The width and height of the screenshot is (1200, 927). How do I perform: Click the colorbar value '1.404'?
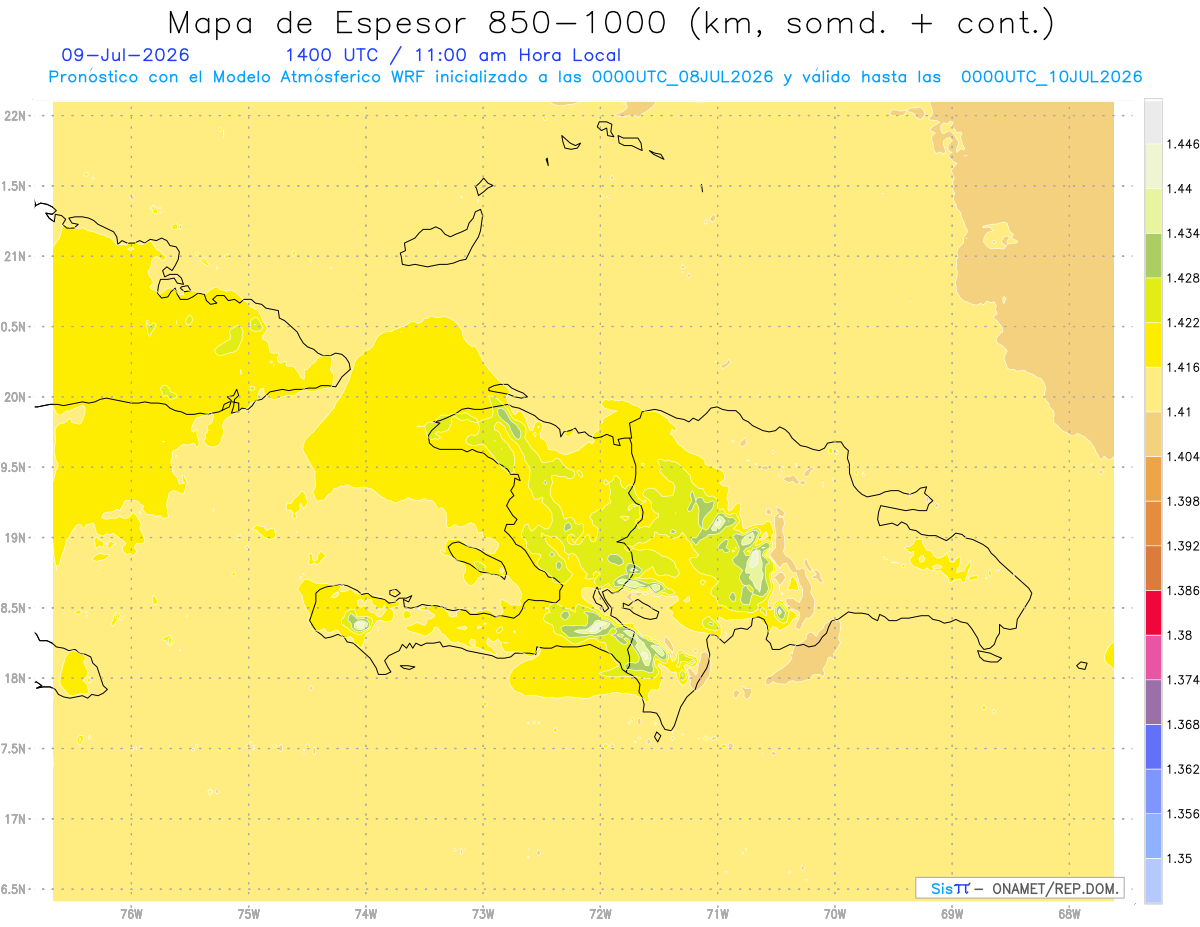coord(1184,456)
